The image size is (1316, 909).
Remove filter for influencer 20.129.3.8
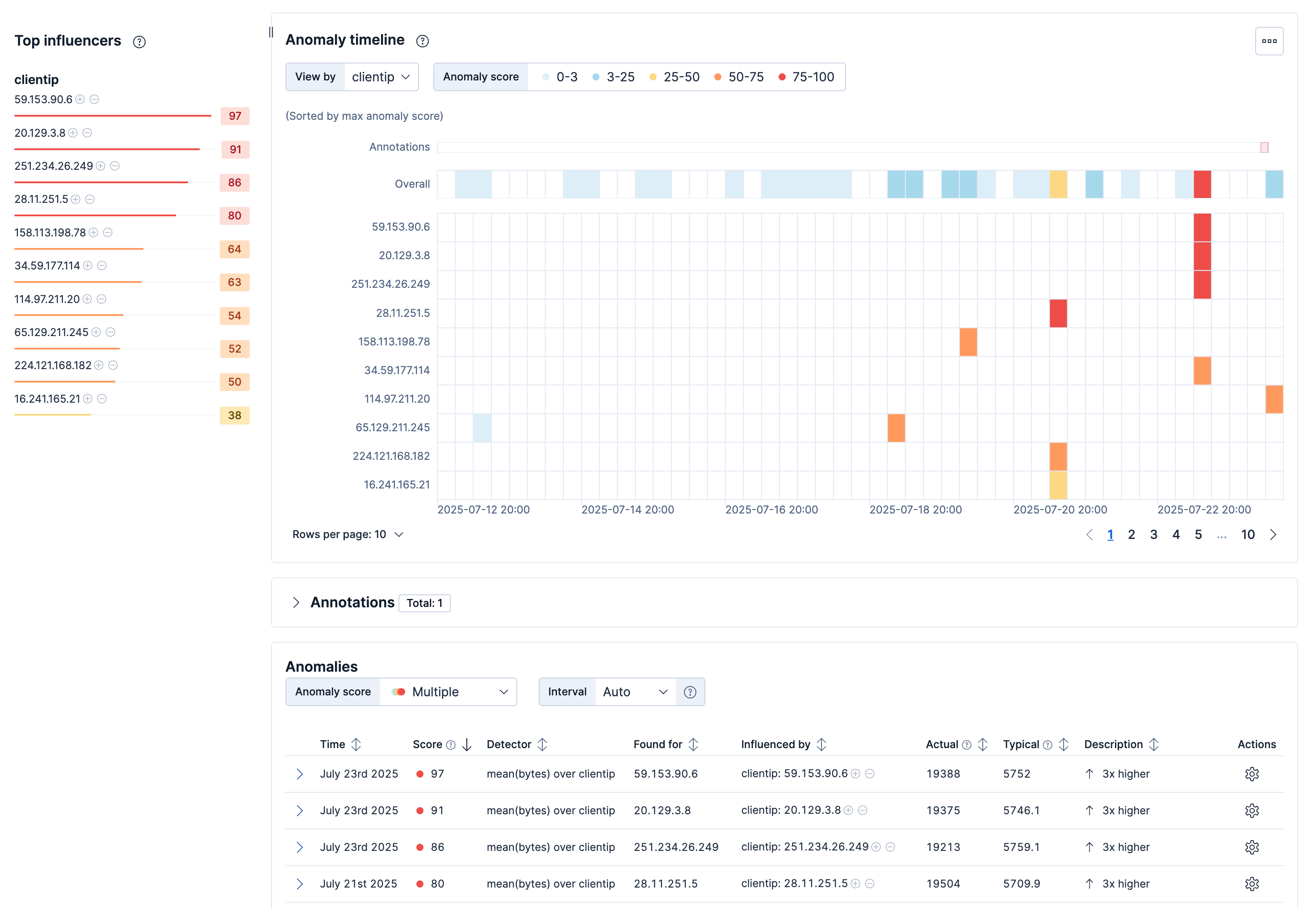click(x=87, y=133)
